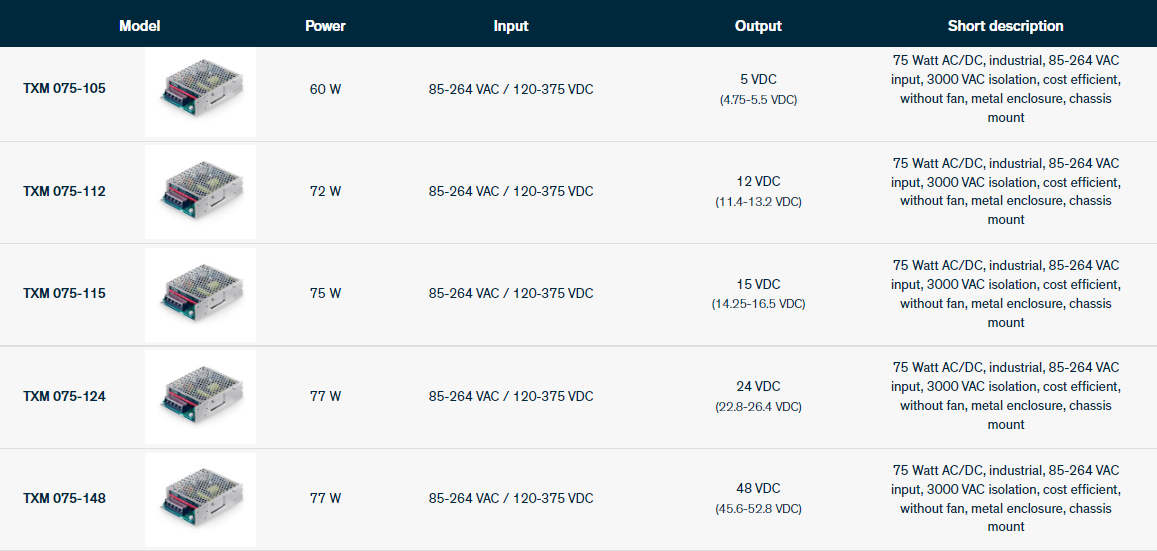Select the 75 W power cell
Screen dimensions: 1157x551
pos(325,293)
